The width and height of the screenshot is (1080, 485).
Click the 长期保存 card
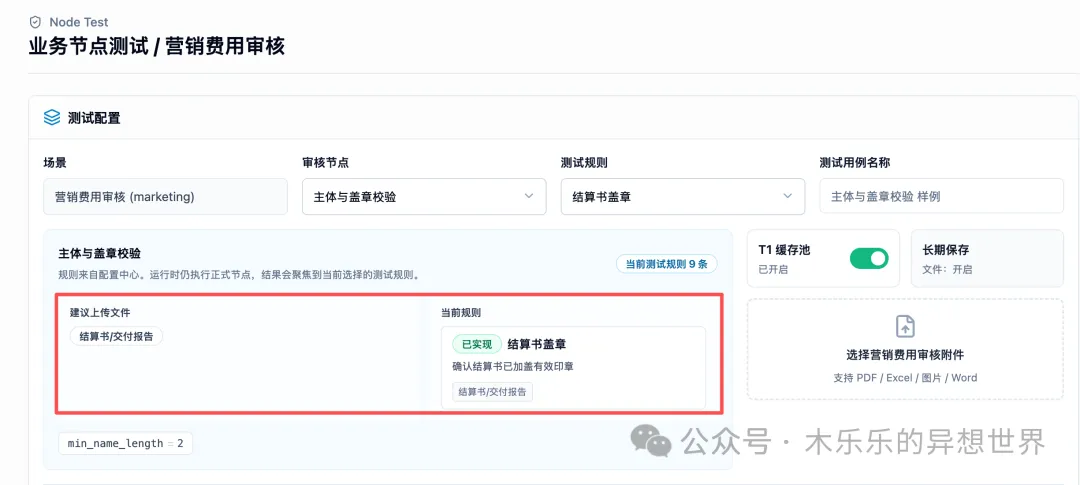click(987, 258)
